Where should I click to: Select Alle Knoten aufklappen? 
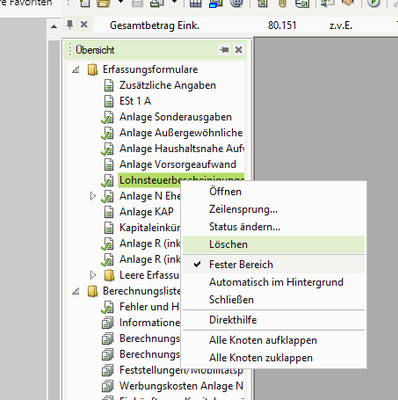point(274,340)
